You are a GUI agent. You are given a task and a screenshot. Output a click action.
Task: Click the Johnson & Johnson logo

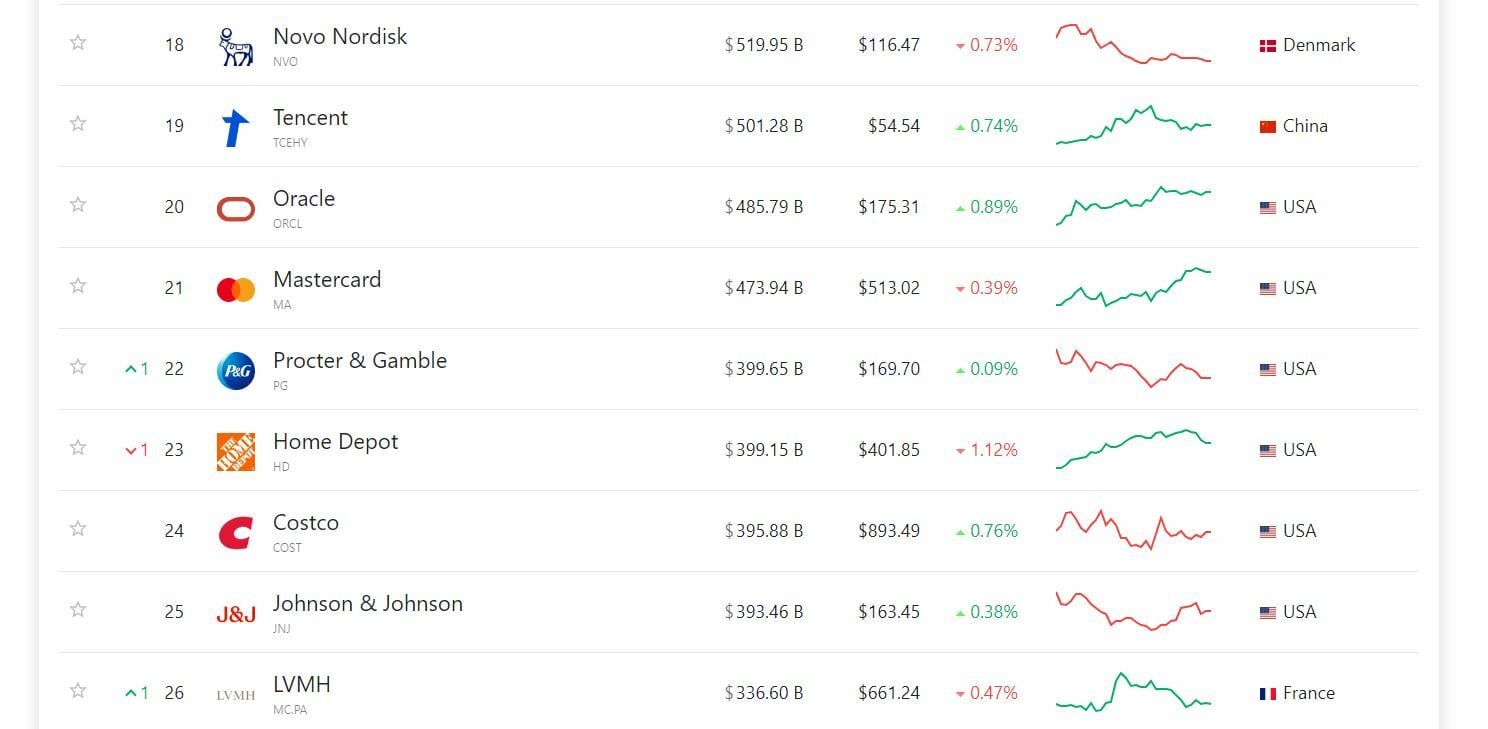(236, 613)
